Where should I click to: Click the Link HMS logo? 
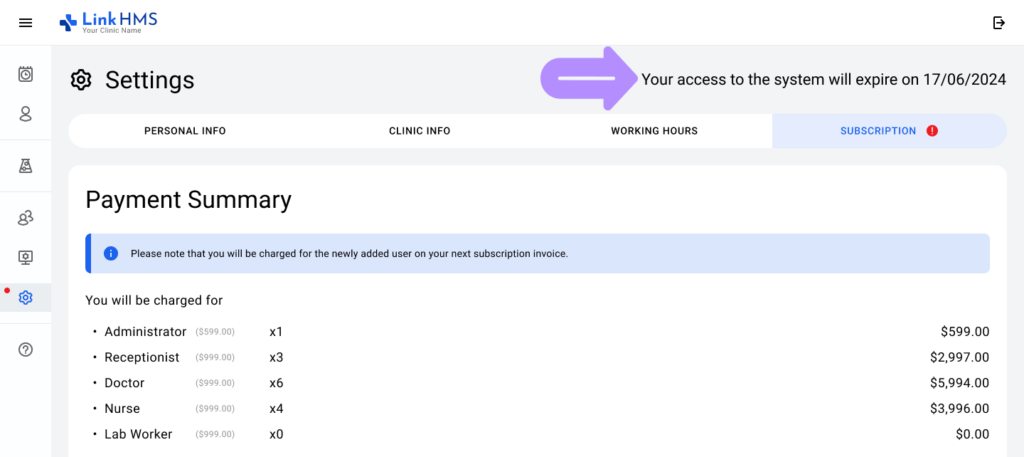[108, 23]
